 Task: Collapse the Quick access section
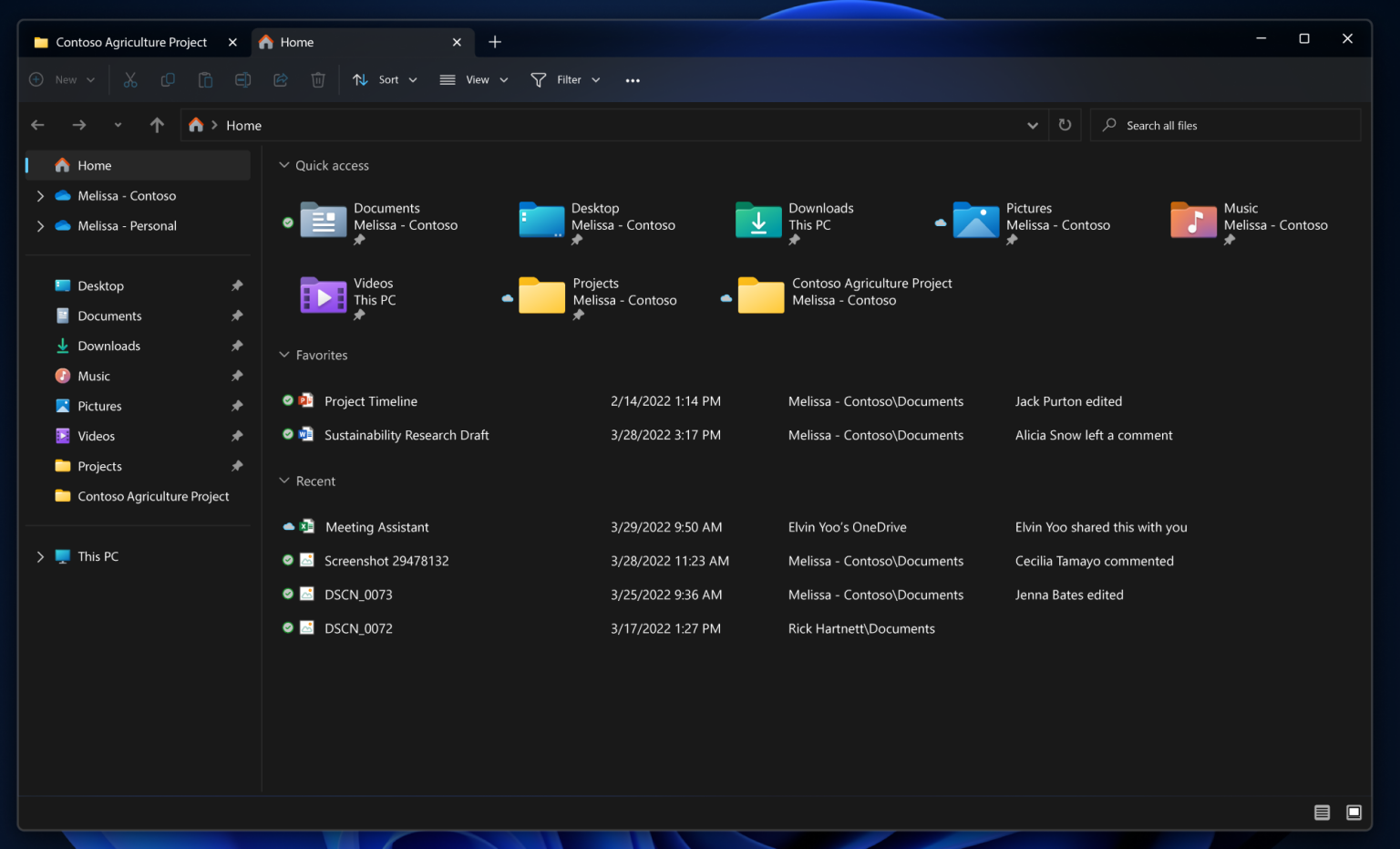tap(284, 165)
